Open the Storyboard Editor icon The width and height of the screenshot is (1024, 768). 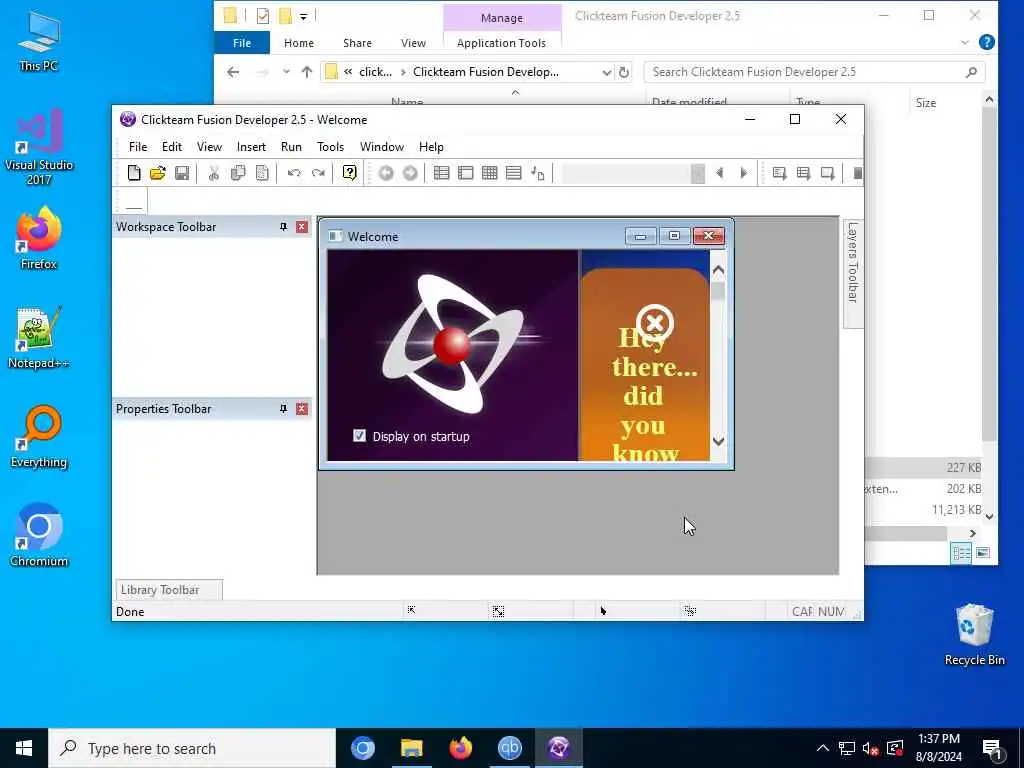pos(441,173)
